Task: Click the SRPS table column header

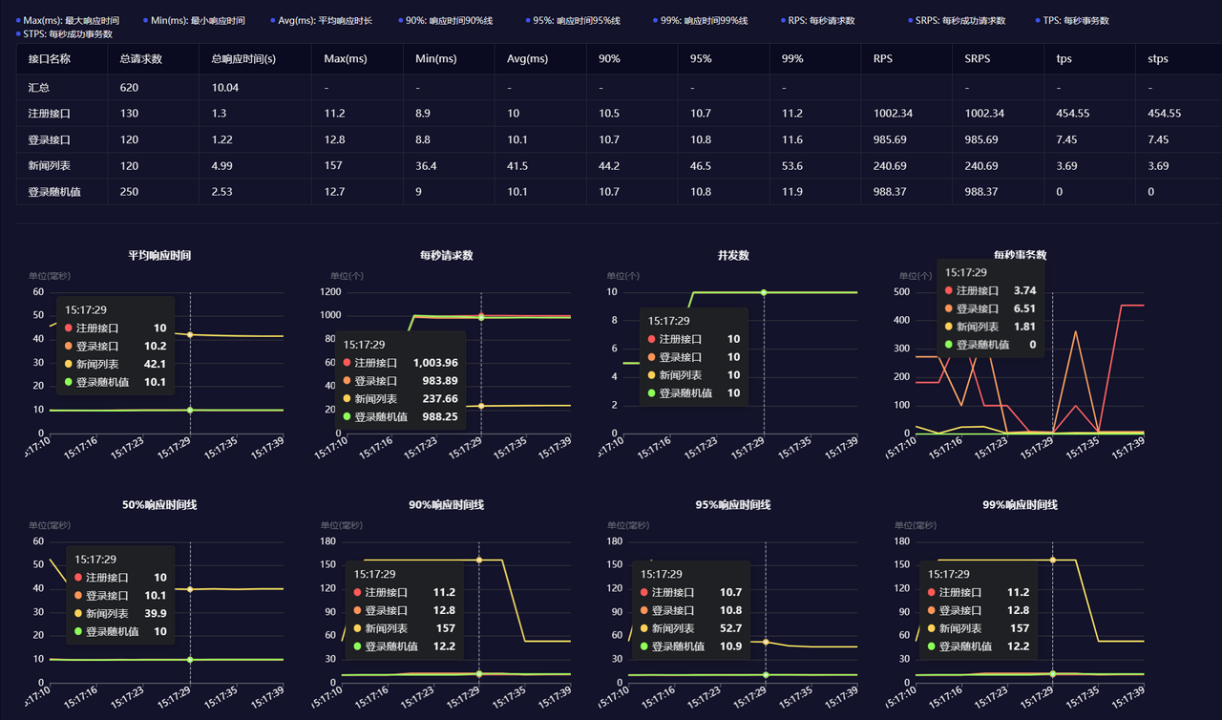Action: (978, 59)
